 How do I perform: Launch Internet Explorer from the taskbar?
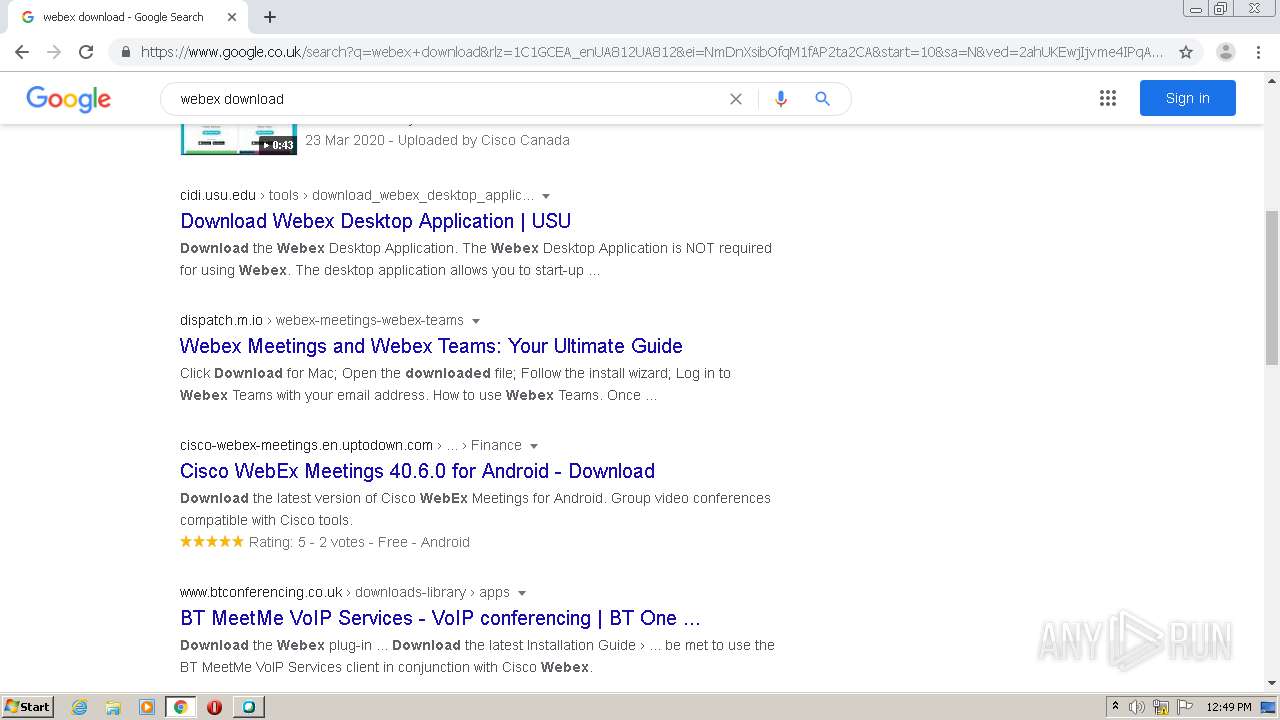pos(80,707)
